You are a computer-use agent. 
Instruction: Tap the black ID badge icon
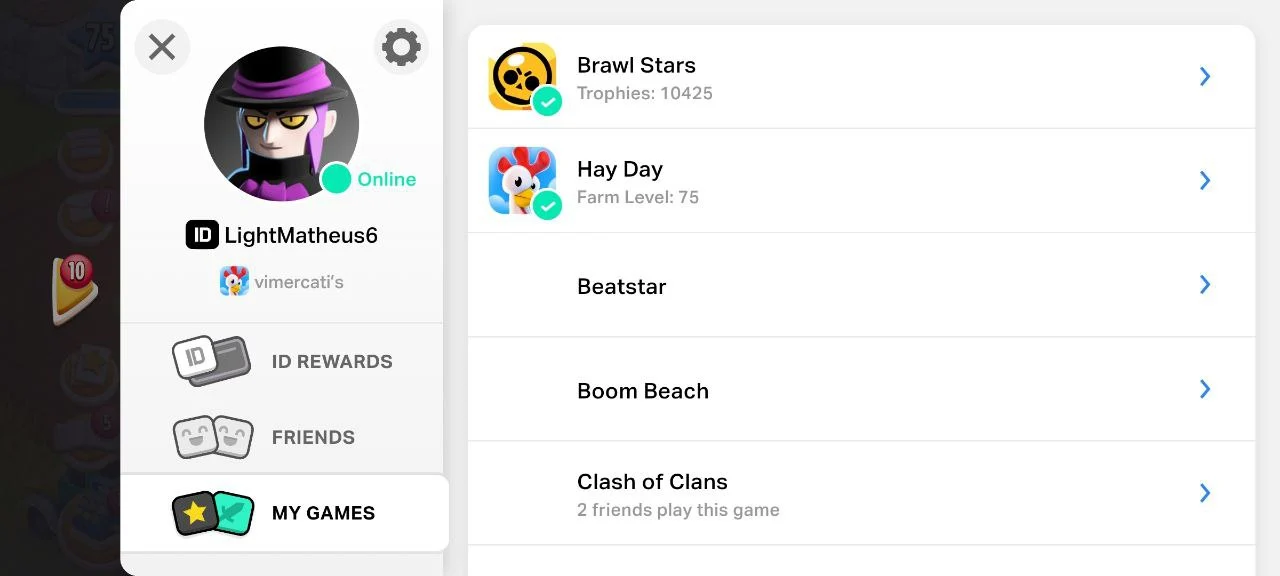pyautogui.click(x=202, y=235)
